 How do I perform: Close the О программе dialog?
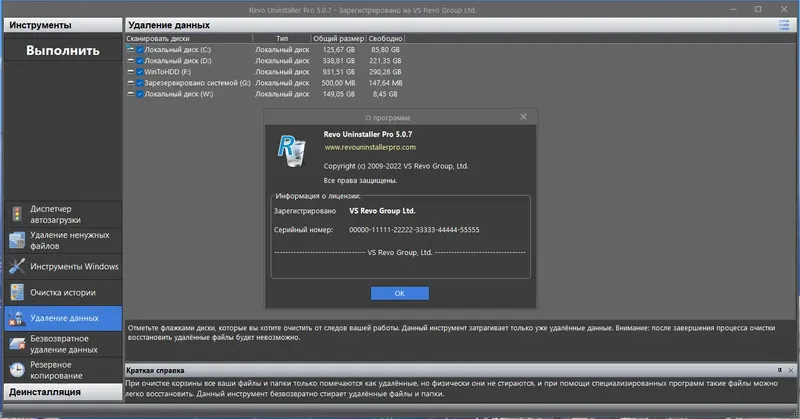[523, 117]
